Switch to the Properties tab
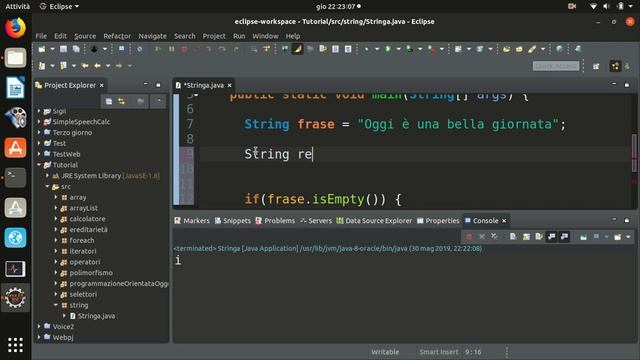Image resolution: width=640 pixels, height=360 pixels. [x=438, y=221]
